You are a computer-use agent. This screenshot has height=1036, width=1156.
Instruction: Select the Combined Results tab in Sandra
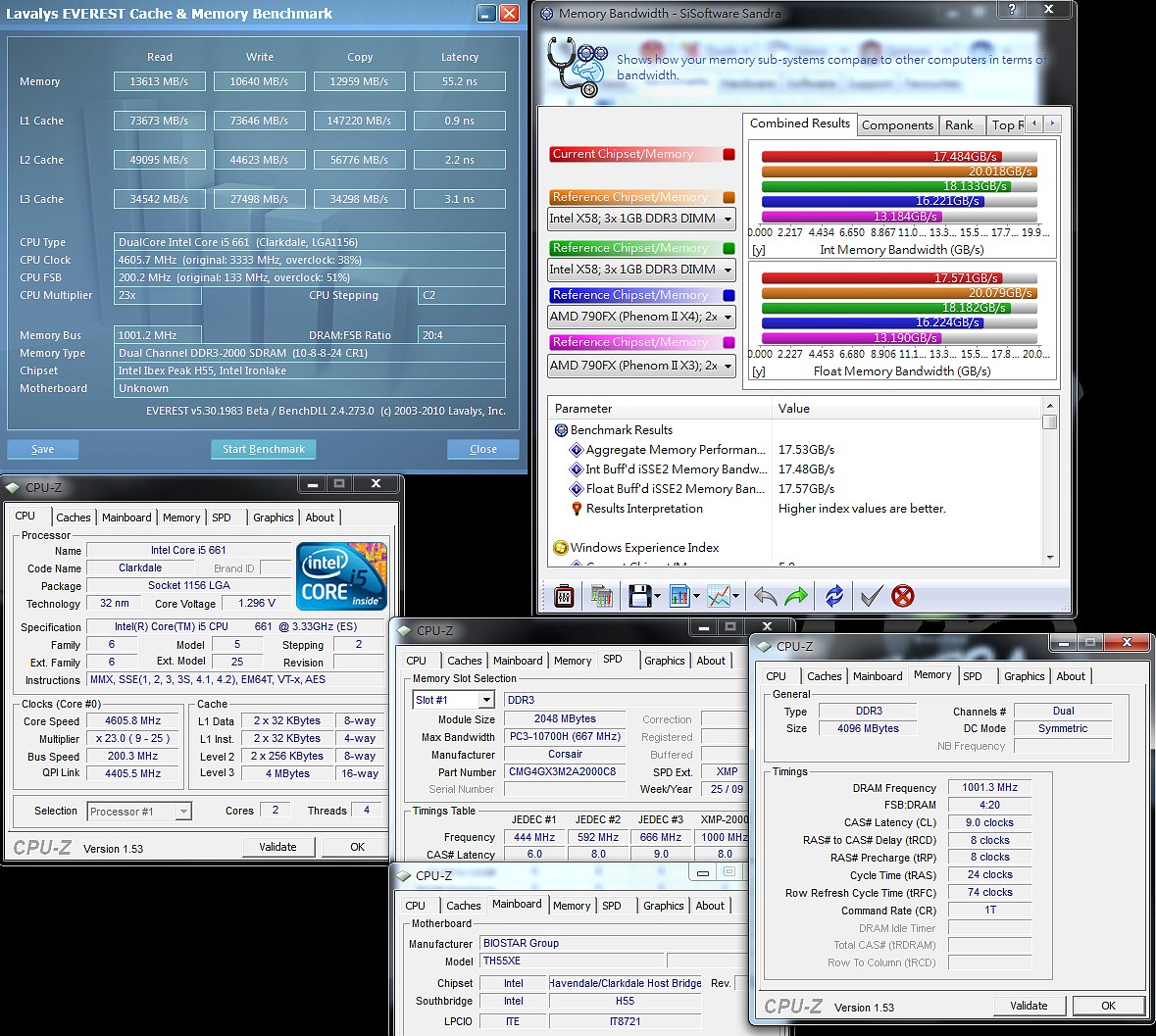800,123
